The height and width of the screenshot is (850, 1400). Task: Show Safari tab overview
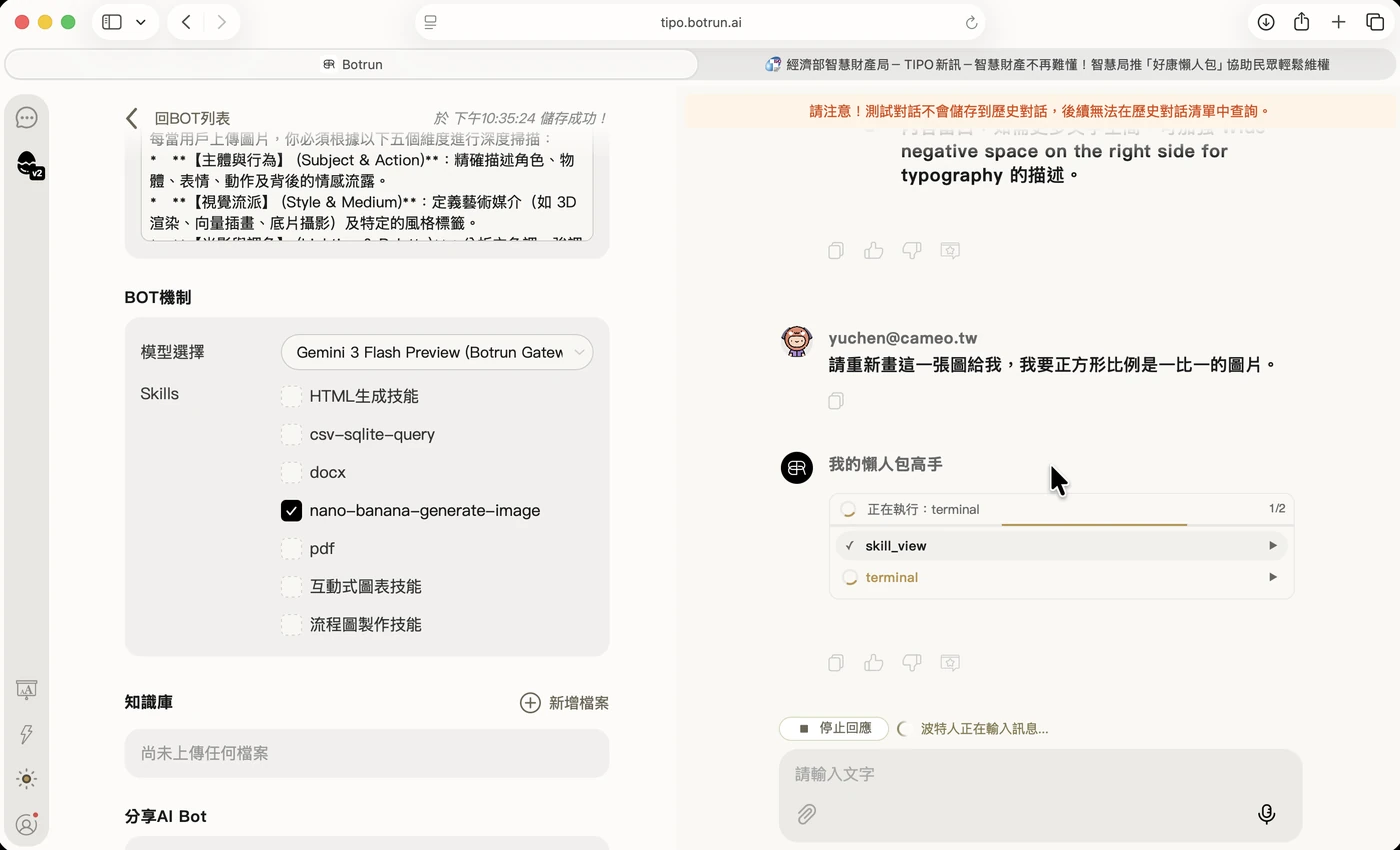[x=1375, y=22]
